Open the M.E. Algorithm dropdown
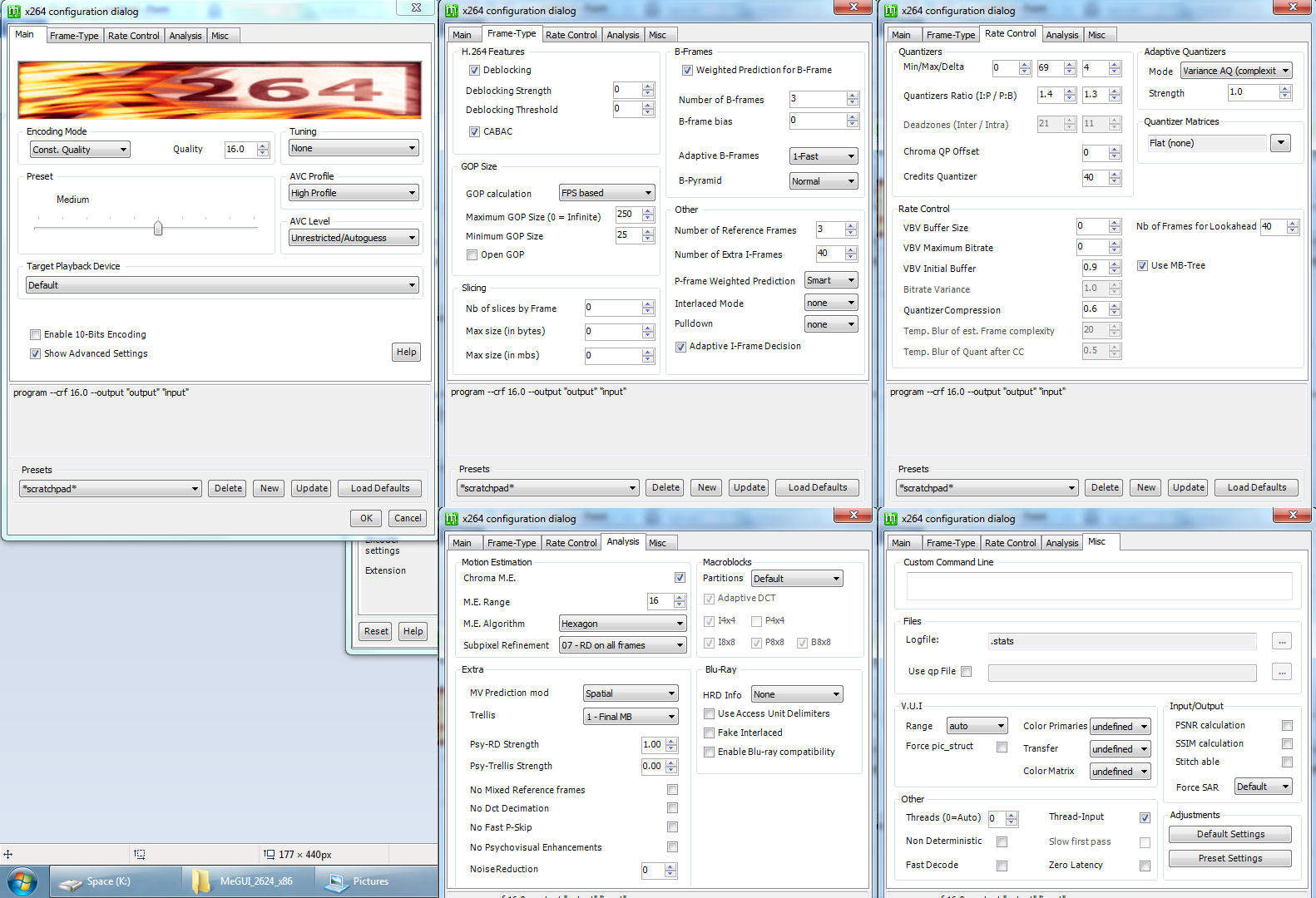Viewport: 1316px width, 898px height. point(623,624)
